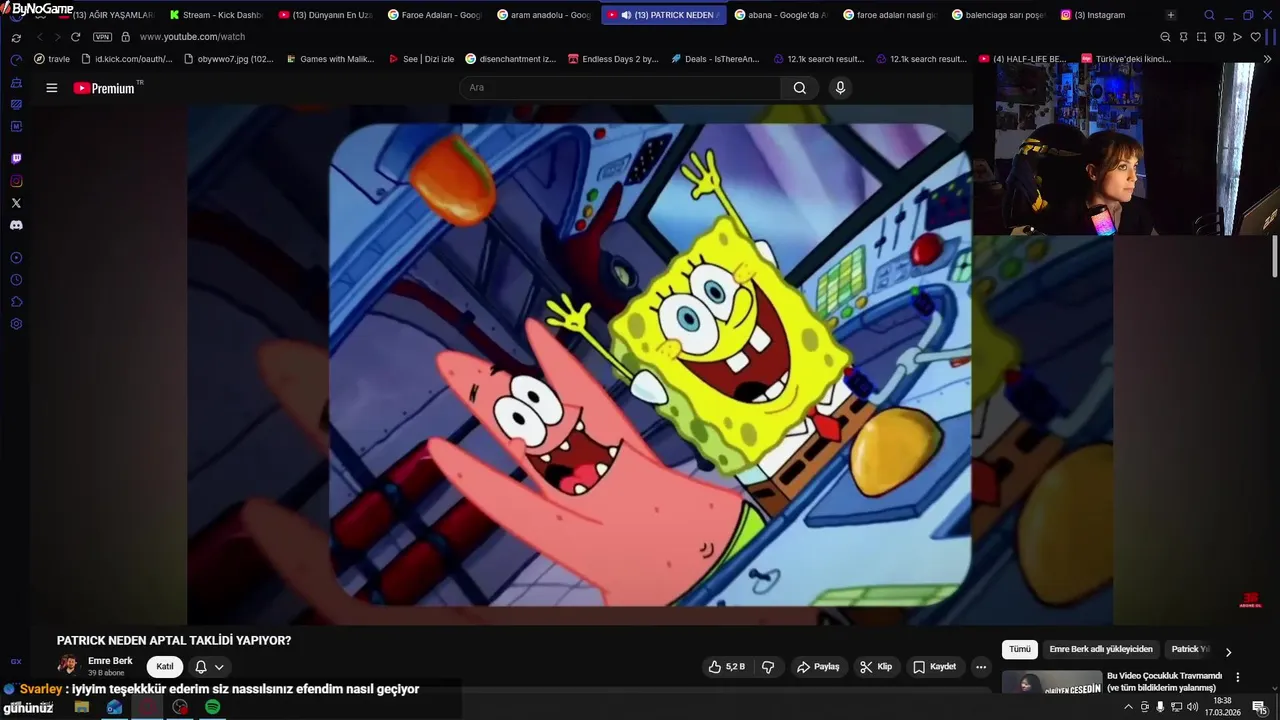Click the Klip clip button
Image resolution: width=1280 pixels, height=720 pixels.
(877, 667)
